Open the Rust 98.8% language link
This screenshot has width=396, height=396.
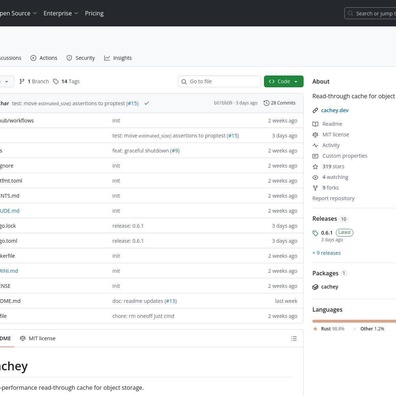332,329
